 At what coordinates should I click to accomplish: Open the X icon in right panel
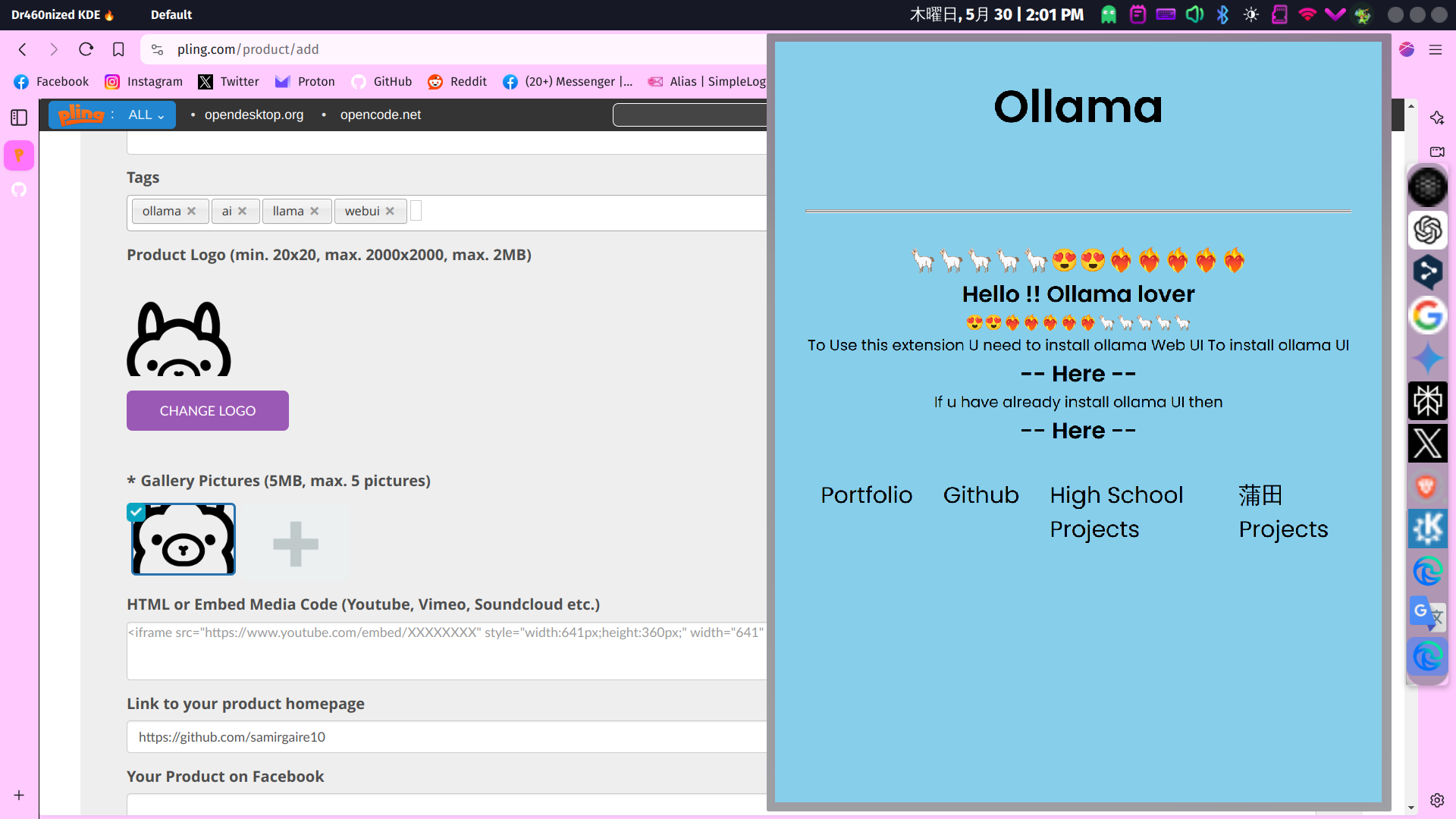pos(1428,444)
